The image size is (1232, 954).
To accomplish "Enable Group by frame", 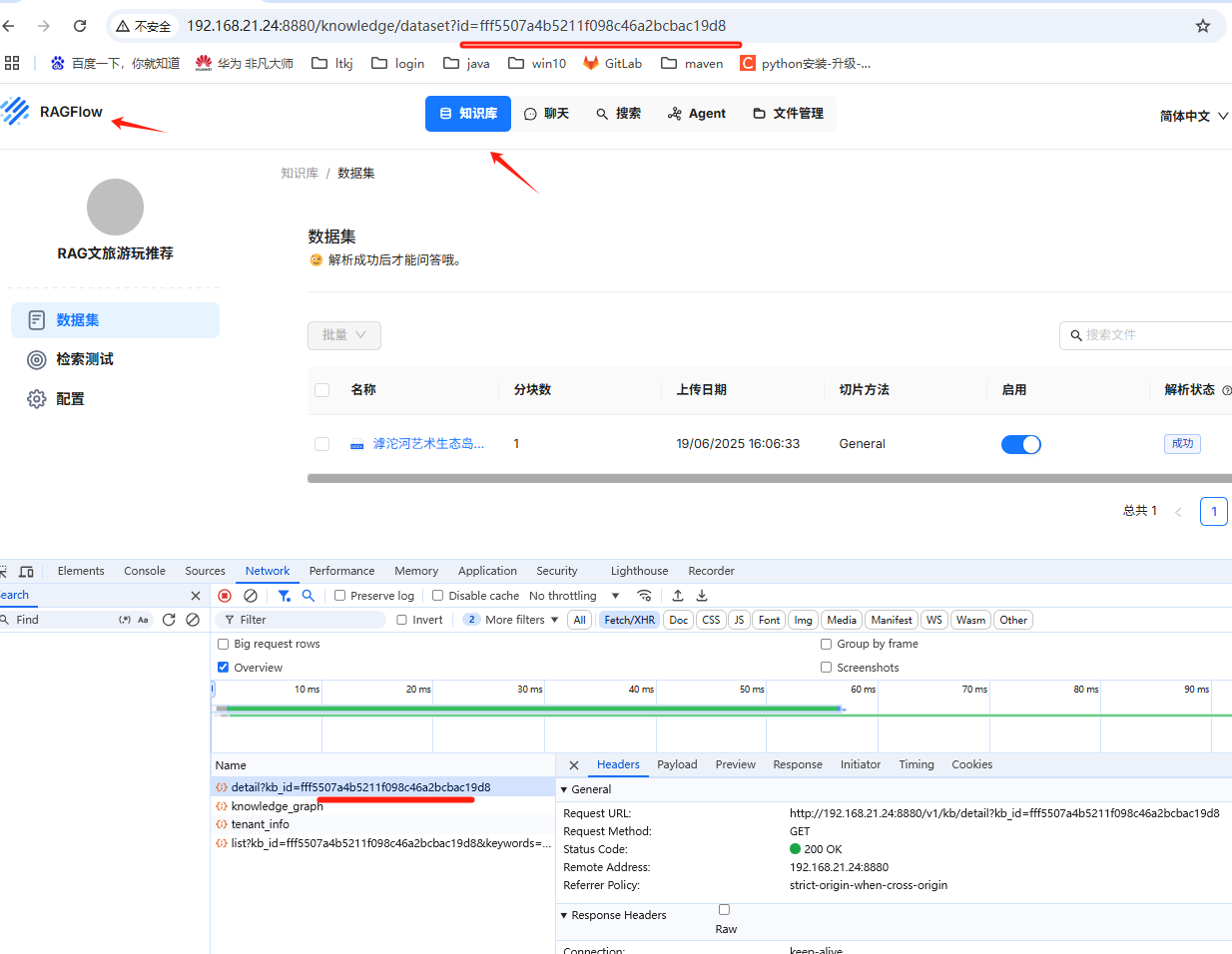I will click(x=826, y=644).
